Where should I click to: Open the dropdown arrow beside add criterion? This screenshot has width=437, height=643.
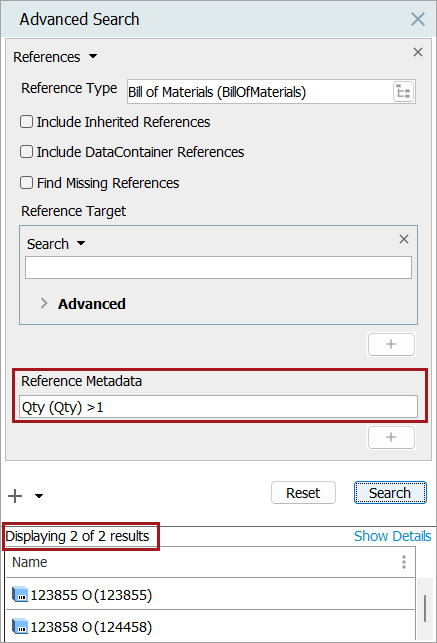pyautogui.click(x=39, y=496)
